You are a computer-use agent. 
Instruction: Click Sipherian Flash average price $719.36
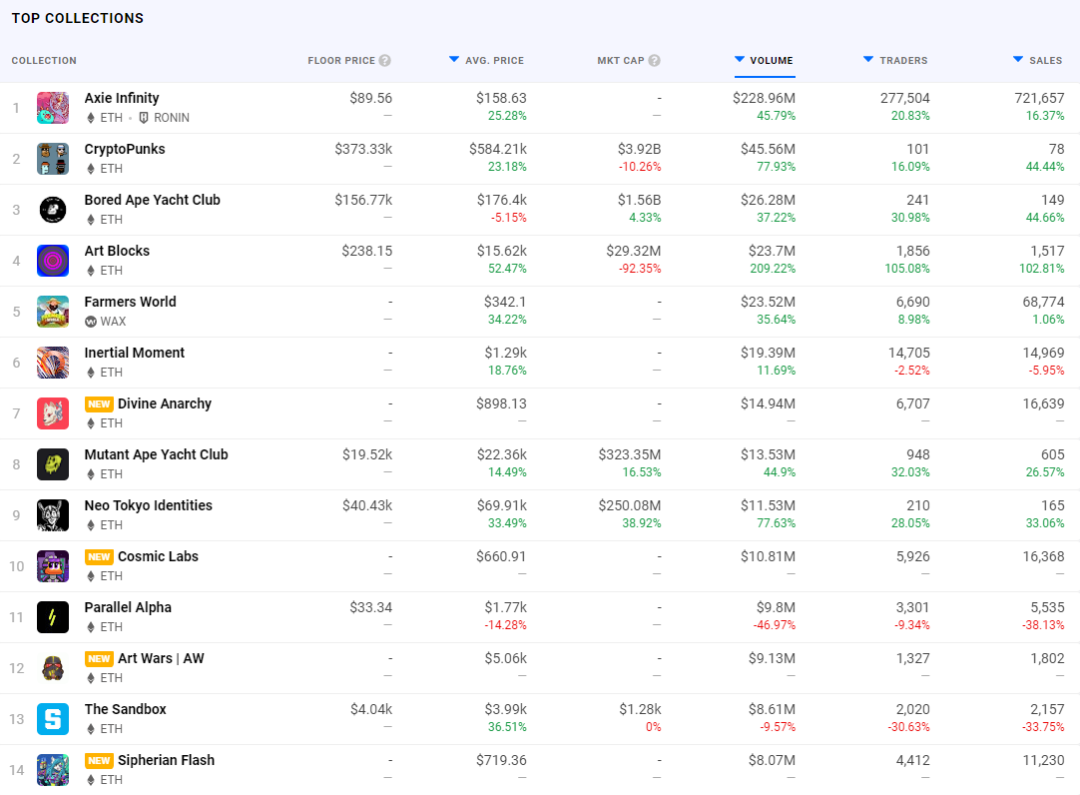tap(501, 761)
